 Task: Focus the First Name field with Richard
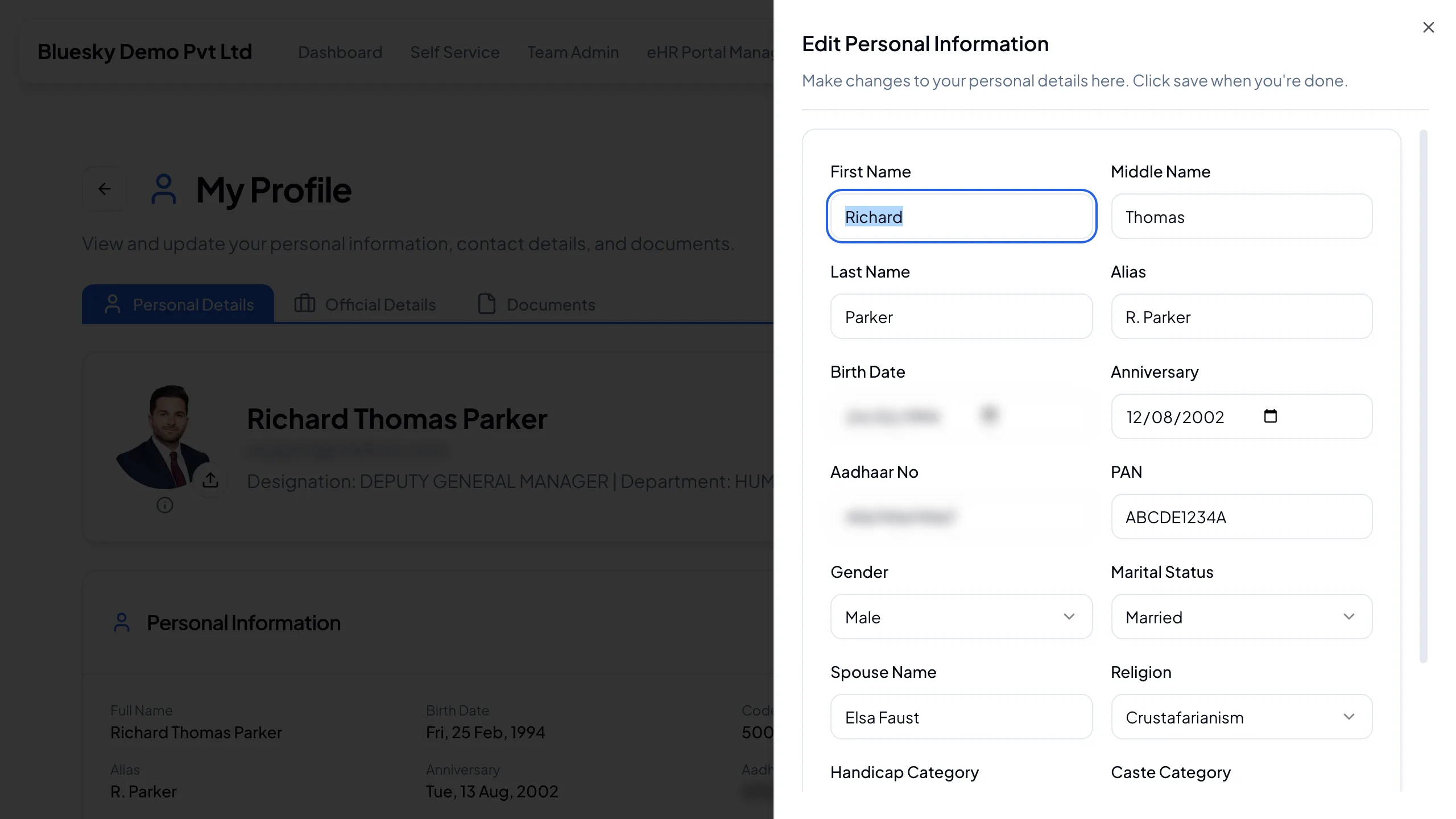(x=961, y=217)
